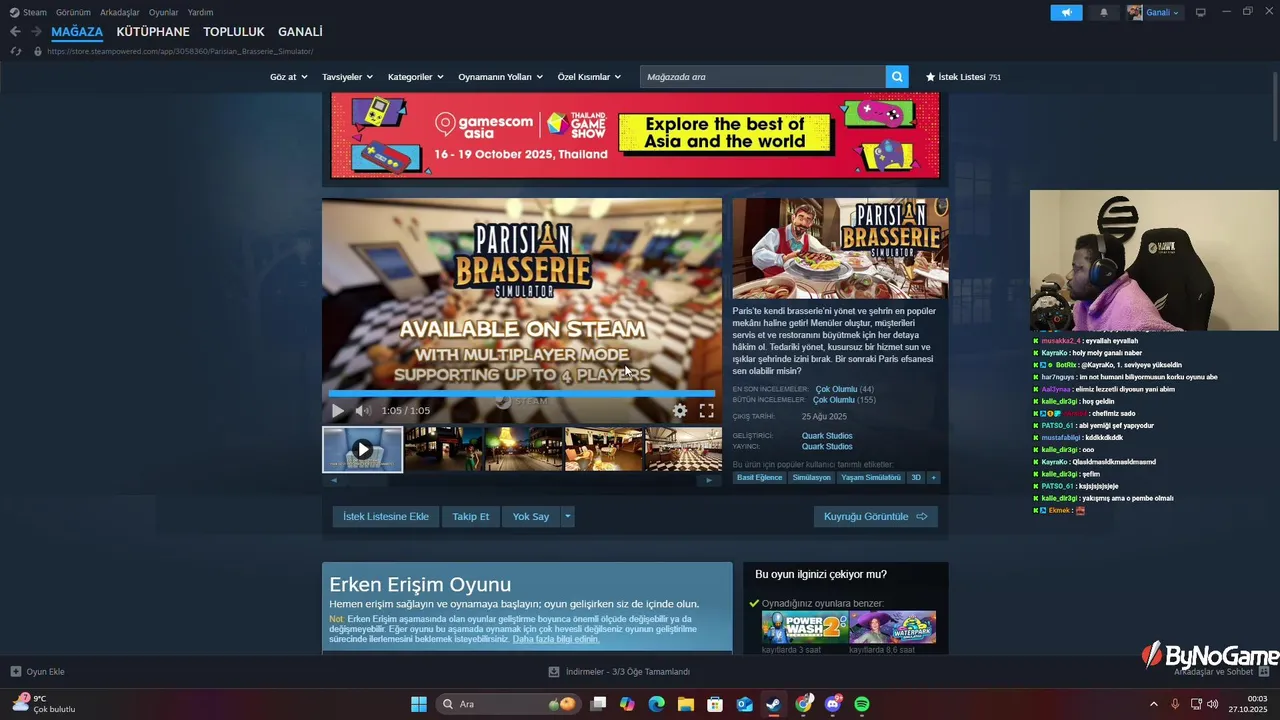Image resolution: width=1280 pixels, height=720 pixels.
Task: Go forward with the right arrow
Action: [x=36, y=32]
